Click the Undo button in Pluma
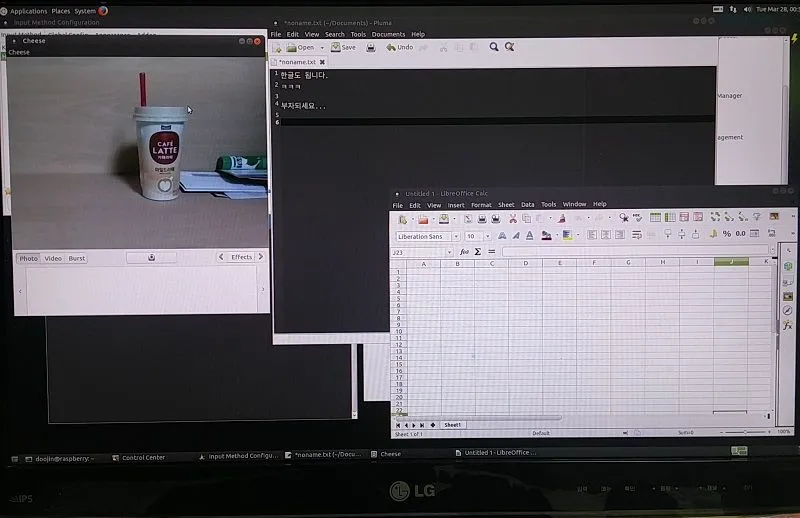This screenshot has width=800, height=518. (x=400, y=47)
